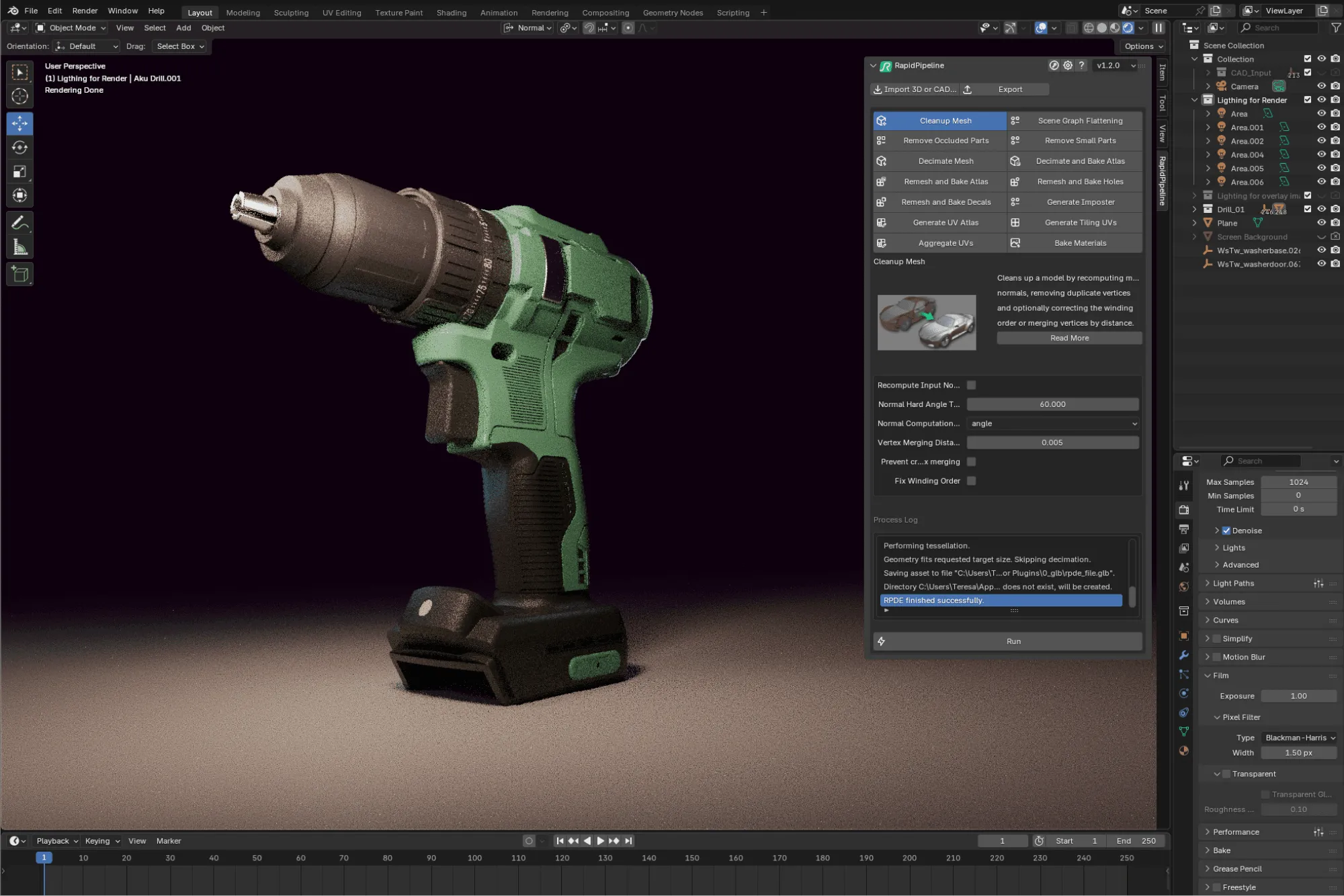The width and height of the screenshot is (1344, 896).
Task: Click the Read More button
Action: pos(1069,339)
